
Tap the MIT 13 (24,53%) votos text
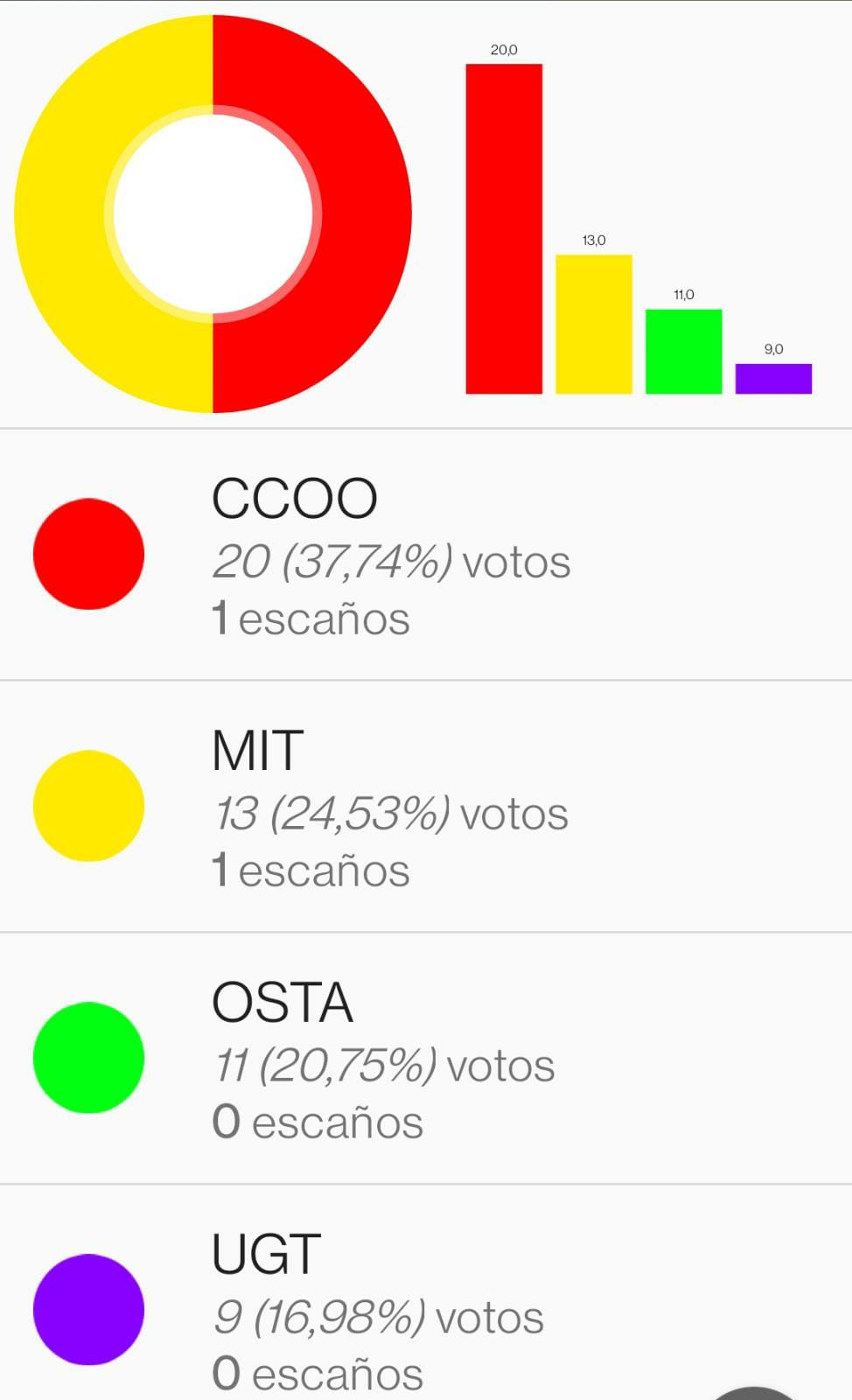391,814
